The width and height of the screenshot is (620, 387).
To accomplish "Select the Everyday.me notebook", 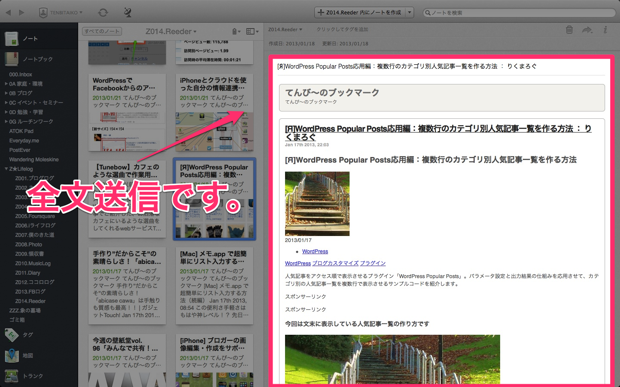I will (x=24, y=140).
